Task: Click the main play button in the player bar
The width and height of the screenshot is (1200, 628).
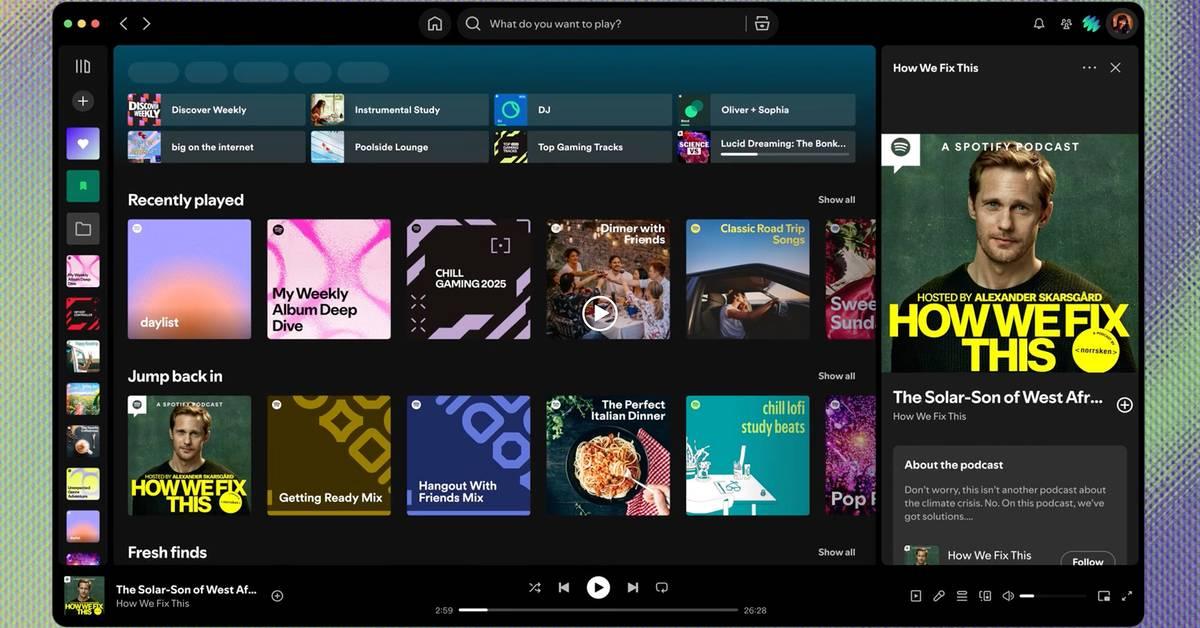Action: (598, 587)
